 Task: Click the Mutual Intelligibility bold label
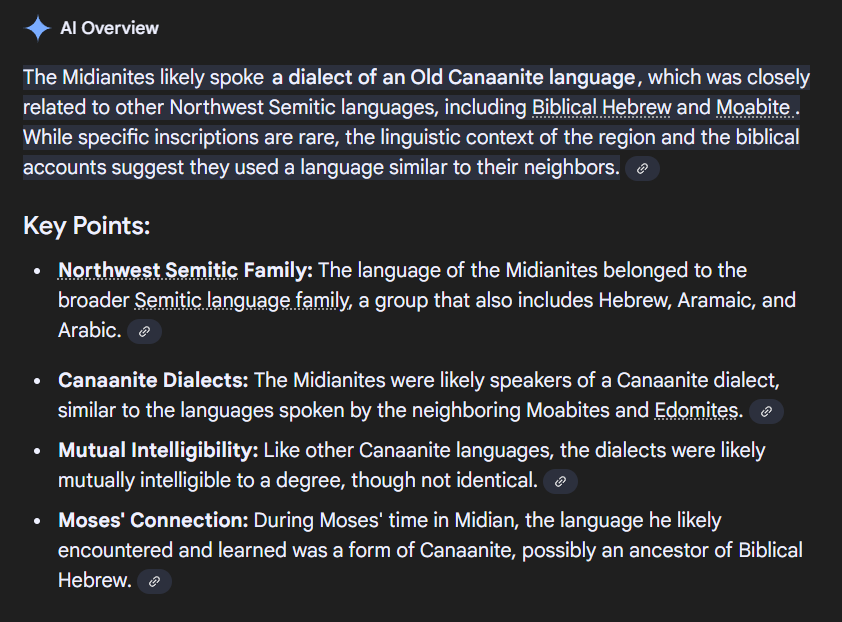[x=158, y=450]
